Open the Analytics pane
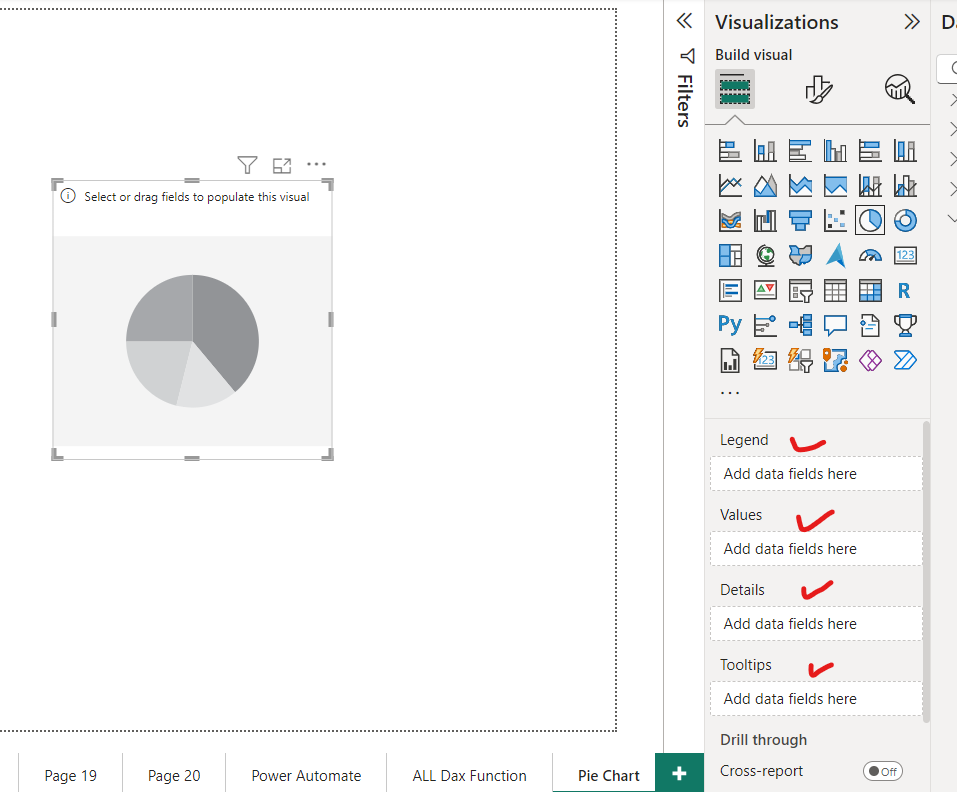 tap(898, 89)
